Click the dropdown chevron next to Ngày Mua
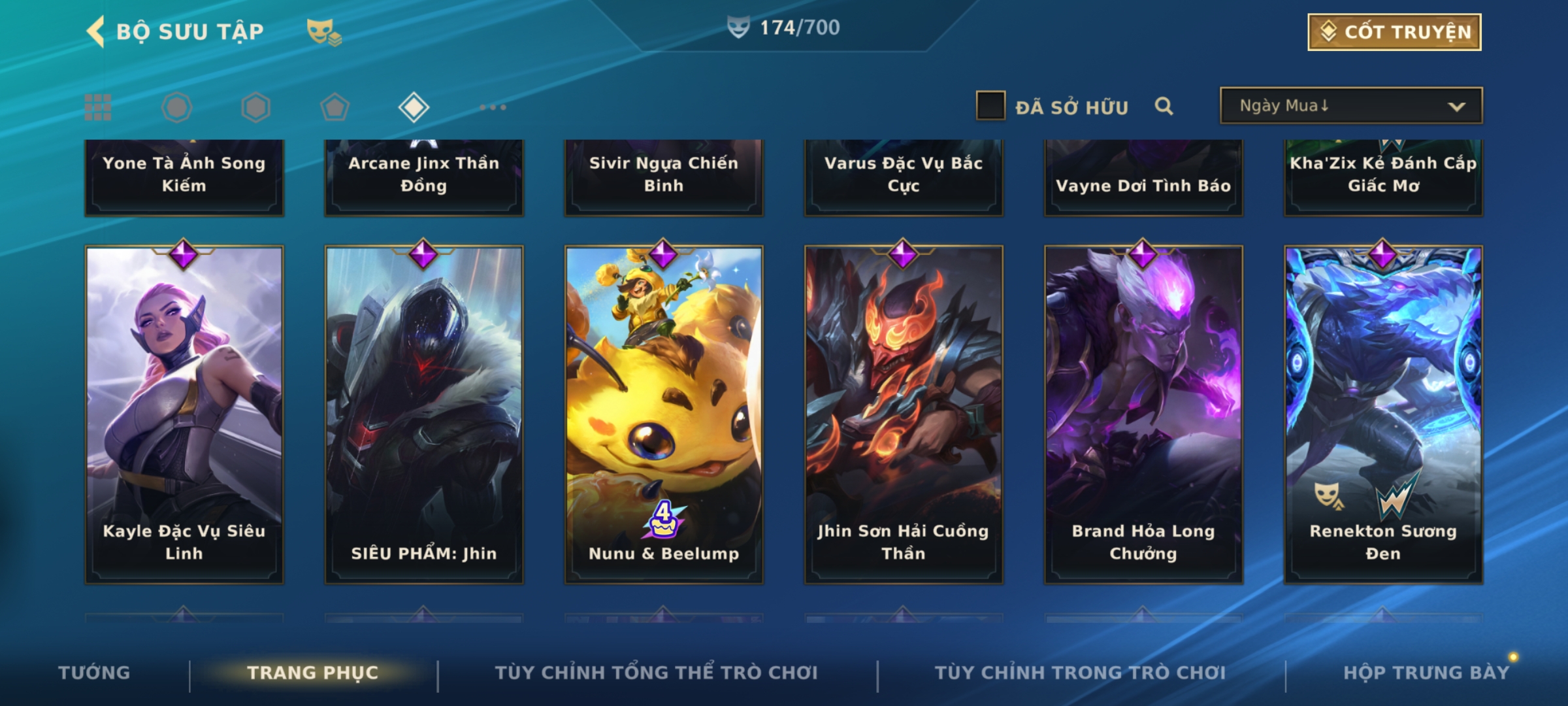The image size is (1568, 706). click(x=1456, y=107)
